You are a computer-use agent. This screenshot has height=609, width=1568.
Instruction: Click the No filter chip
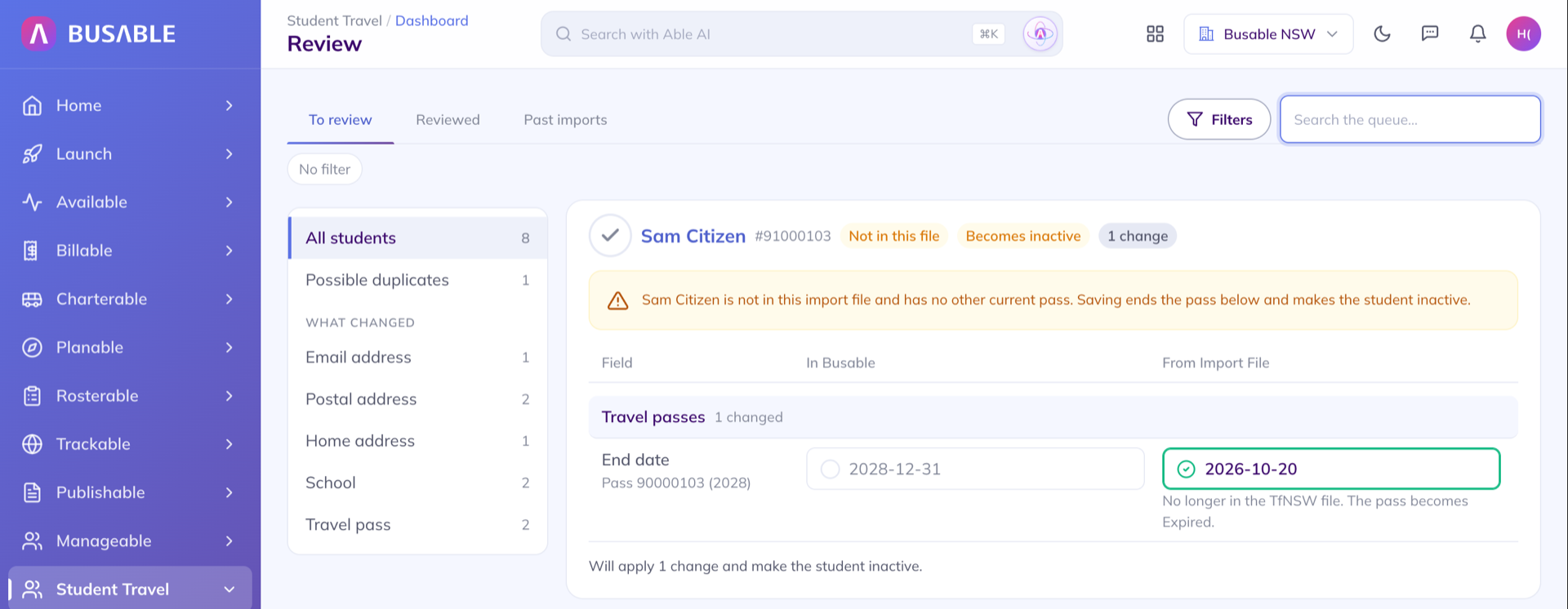325,169
